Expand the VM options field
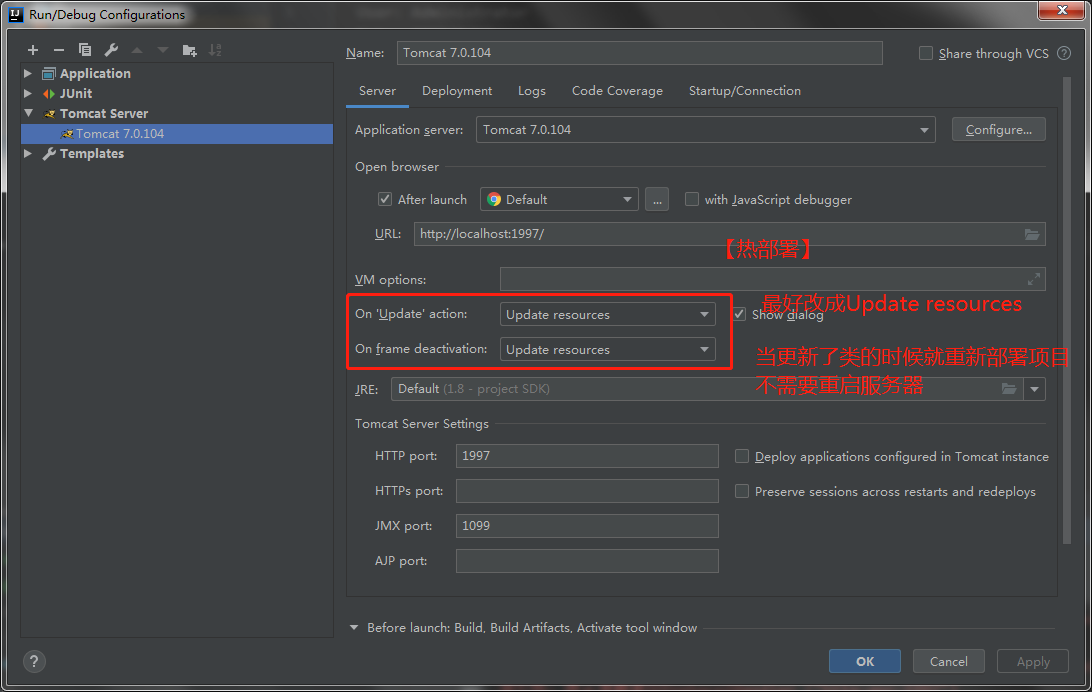1092x692 pixels. point(1034,279)
